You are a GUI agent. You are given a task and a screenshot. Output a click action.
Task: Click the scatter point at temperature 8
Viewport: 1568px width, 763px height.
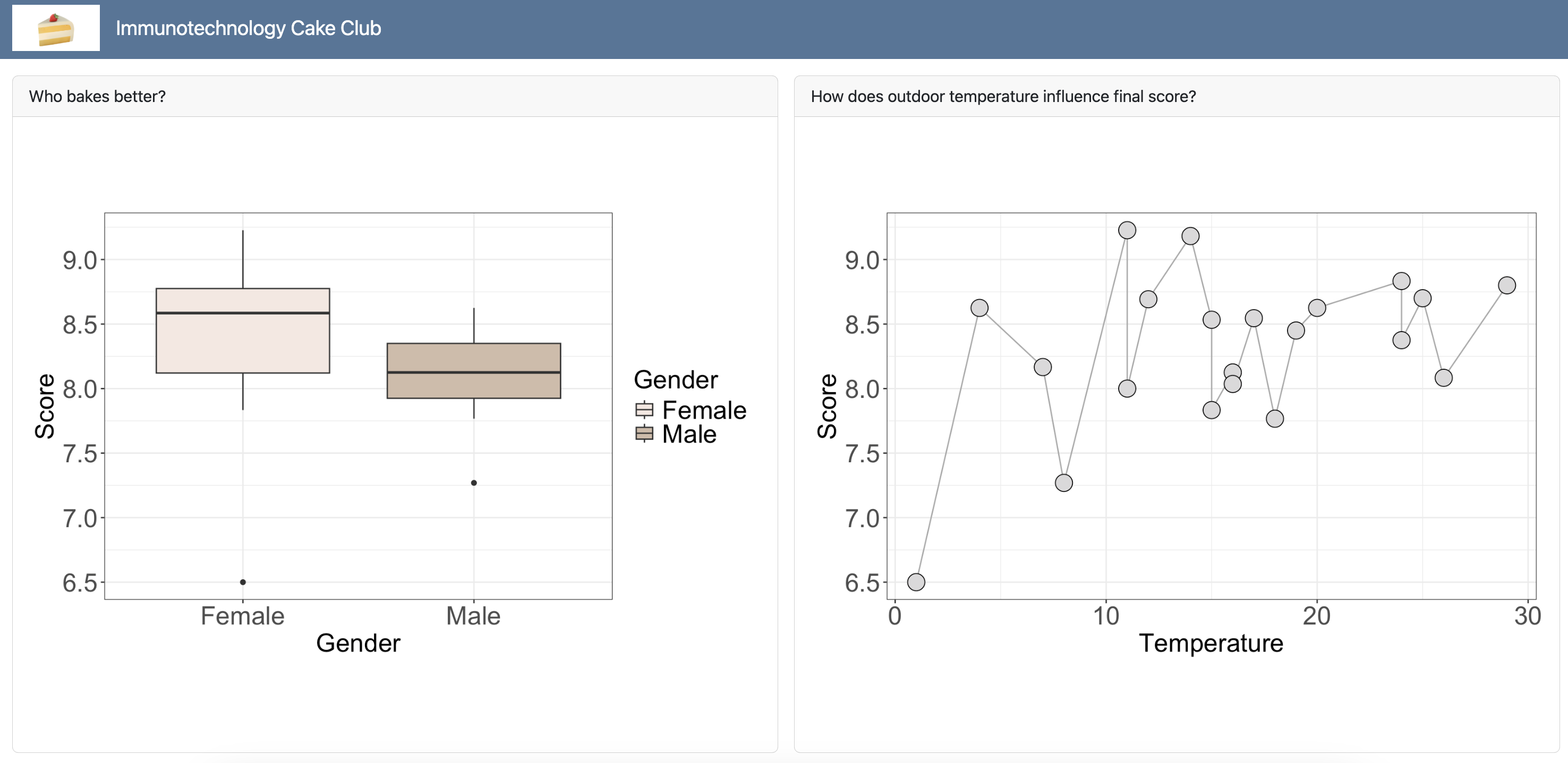[1063, 483]
